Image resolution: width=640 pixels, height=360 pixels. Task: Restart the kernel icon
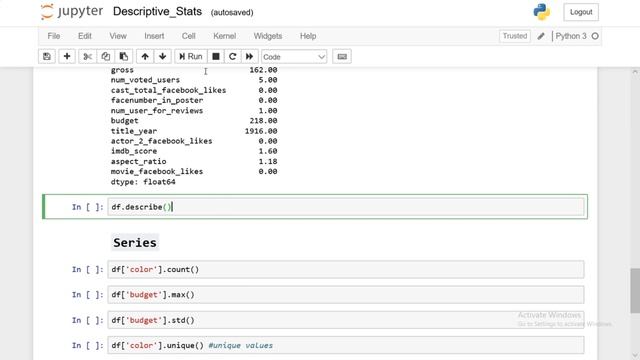click(x=233, y=57)
